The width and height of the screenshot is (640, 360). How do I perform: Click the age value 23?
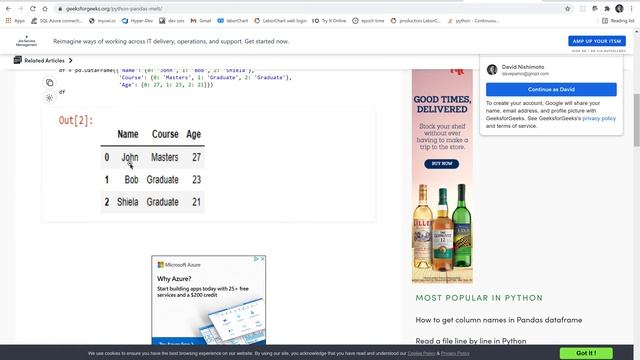click(x=196, y=180)
